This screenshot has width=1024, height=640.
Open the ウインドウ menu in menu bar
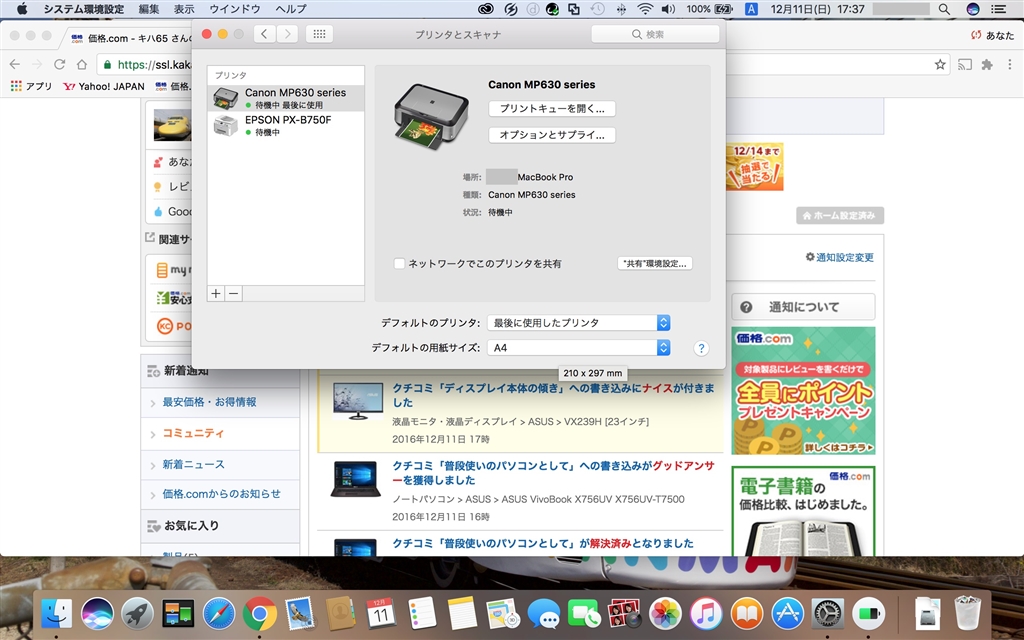click(x=235, y=9)
